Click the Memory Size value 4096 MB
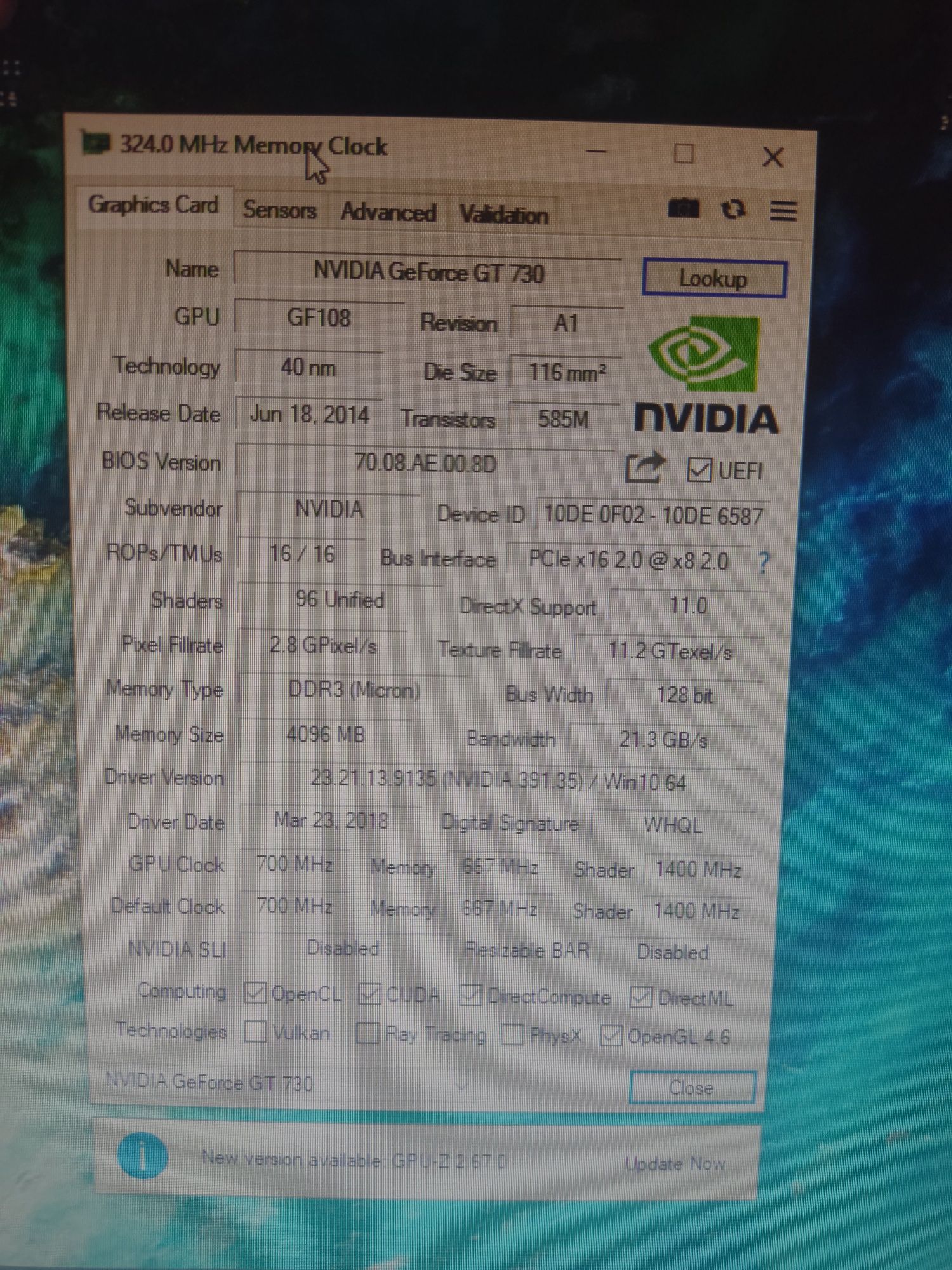 325,735
